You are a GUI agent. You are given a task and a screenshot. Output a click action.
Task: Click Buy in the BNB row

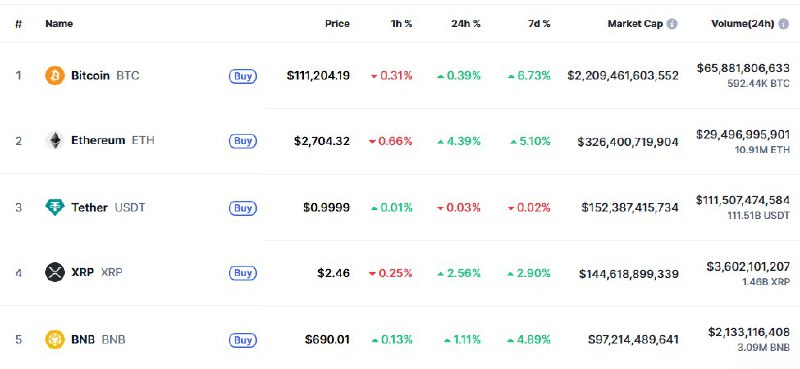pos(242,340)
